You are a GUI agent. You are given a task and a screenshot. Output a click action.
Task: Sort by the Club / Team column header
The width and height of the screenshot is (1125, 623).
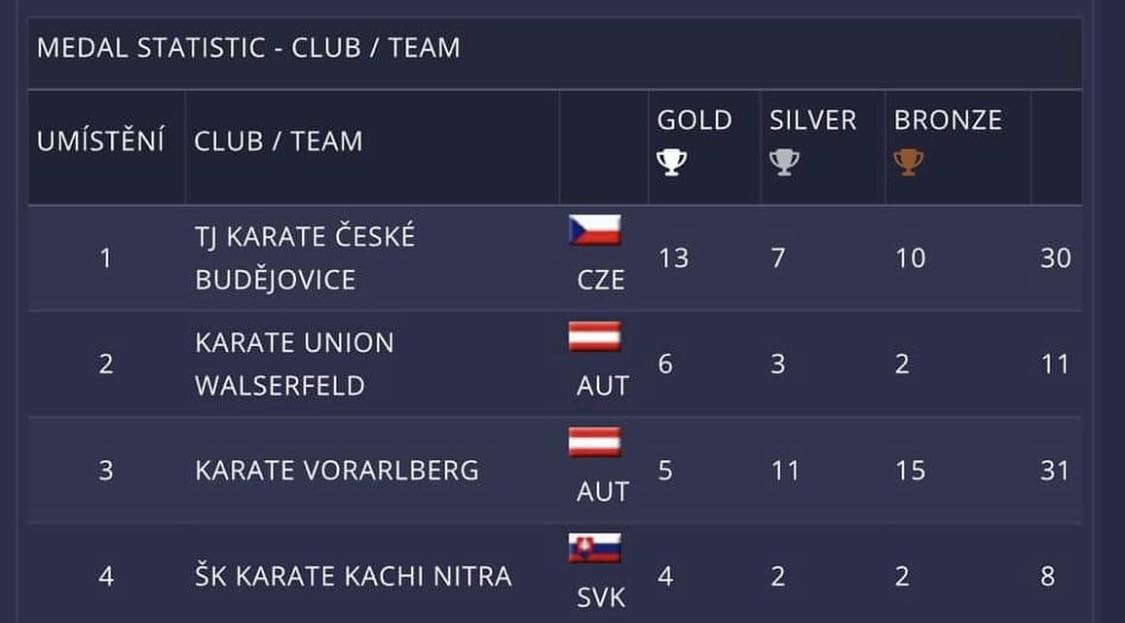(x=278, y=142)
